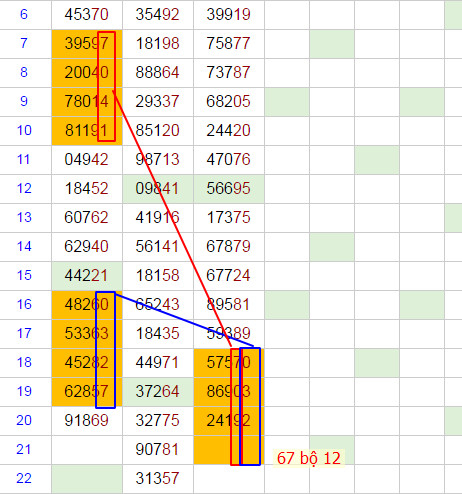
Task: Select cell containing 89581
Action: (229, 305)
